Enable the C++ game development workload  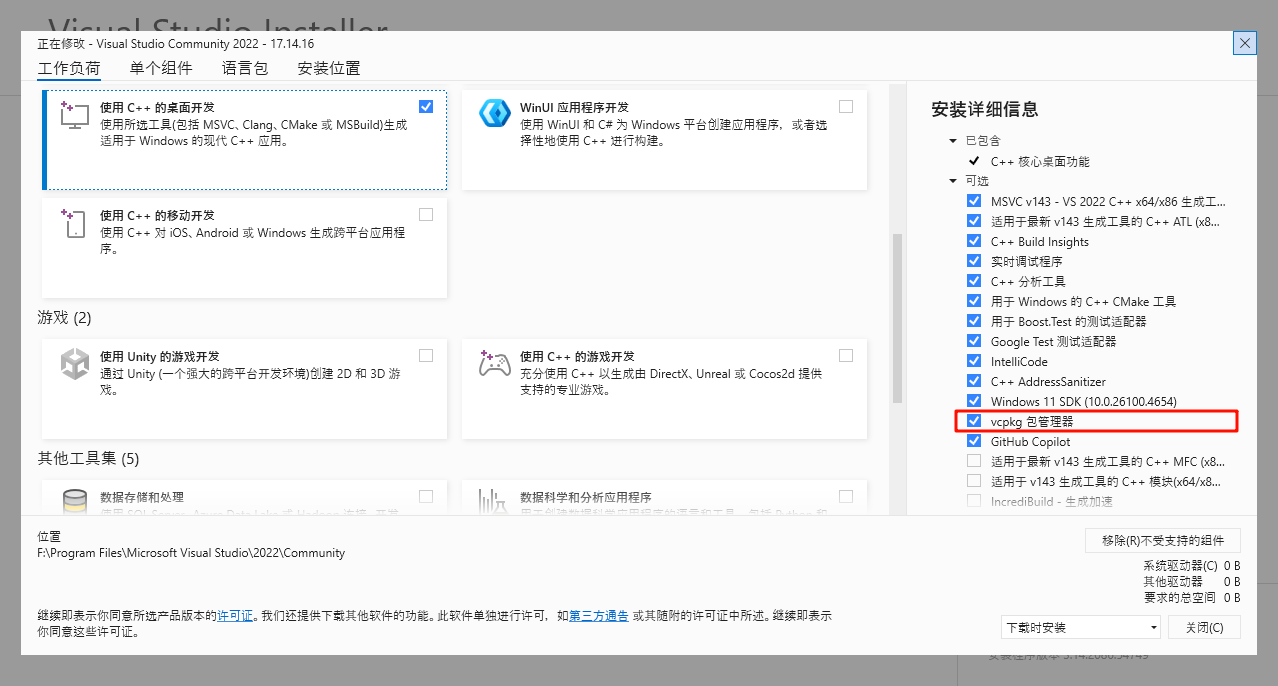(846, 355)
